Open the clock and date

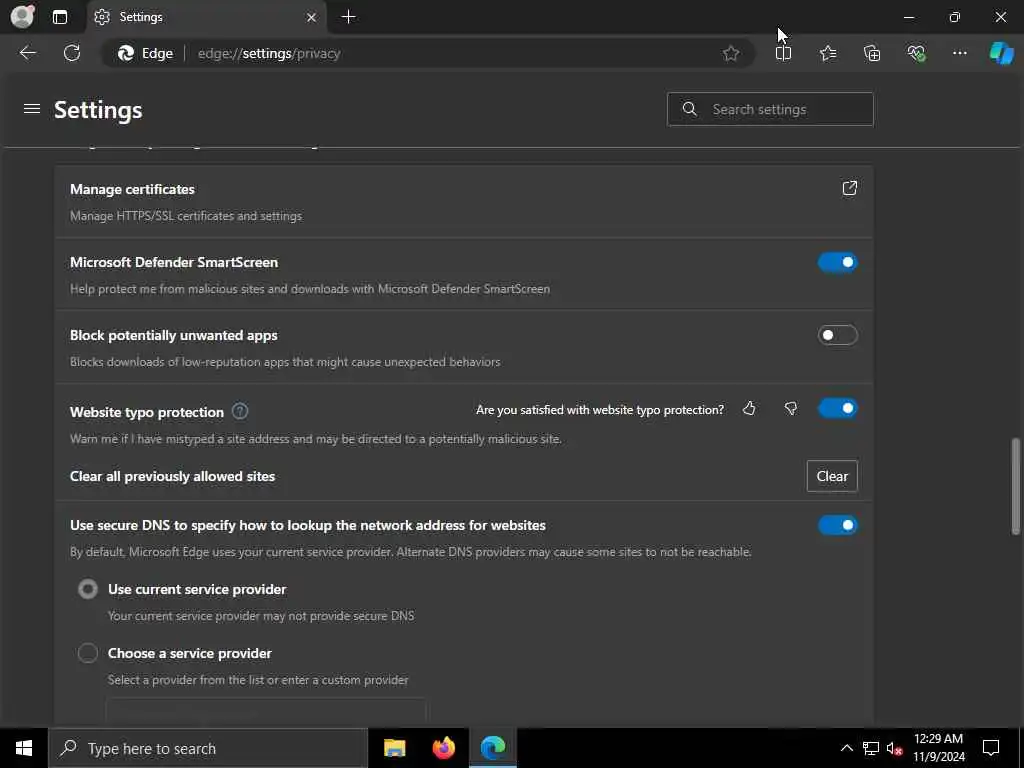click(x=938, y=748)
